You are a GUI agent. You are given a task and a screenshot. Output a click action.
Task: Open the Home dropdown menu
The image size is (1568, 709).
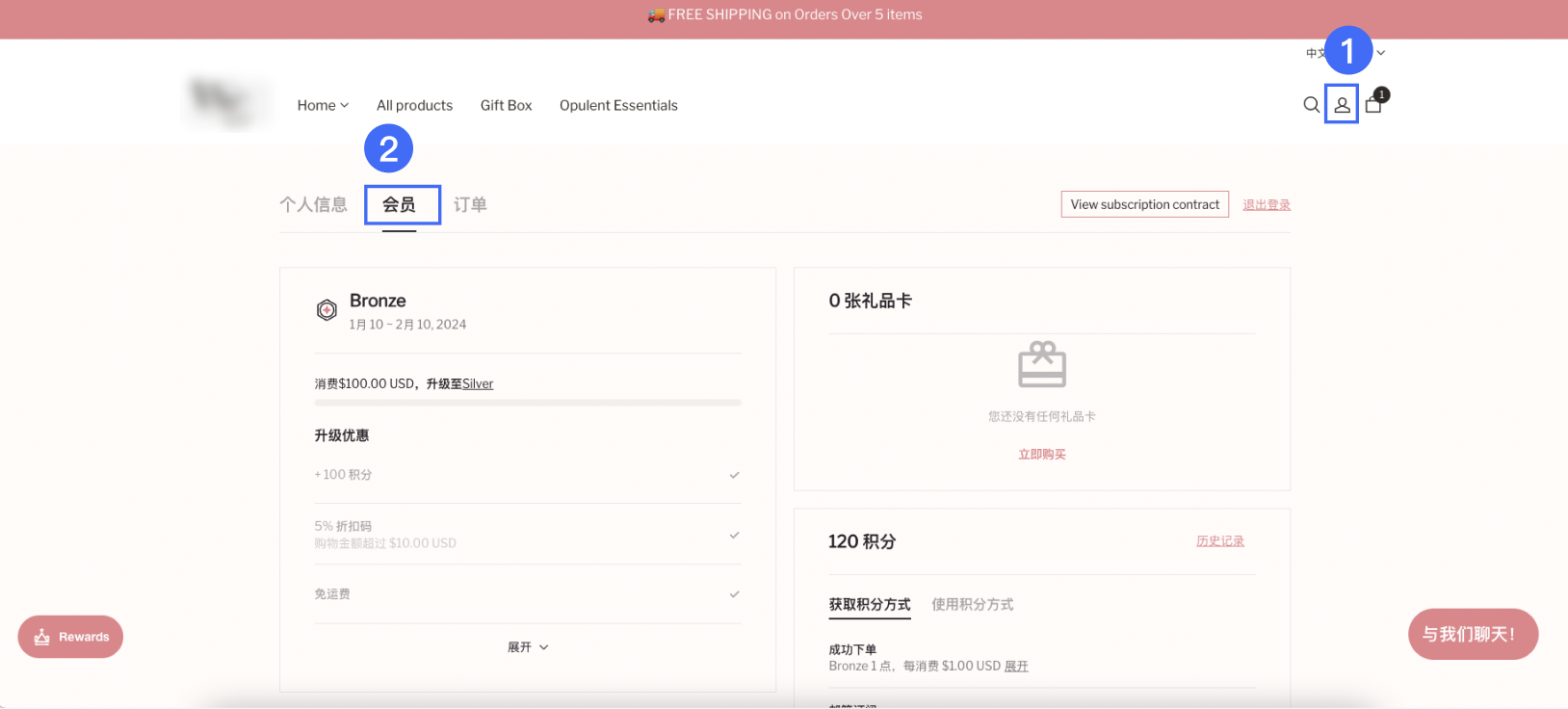point(323,105)
